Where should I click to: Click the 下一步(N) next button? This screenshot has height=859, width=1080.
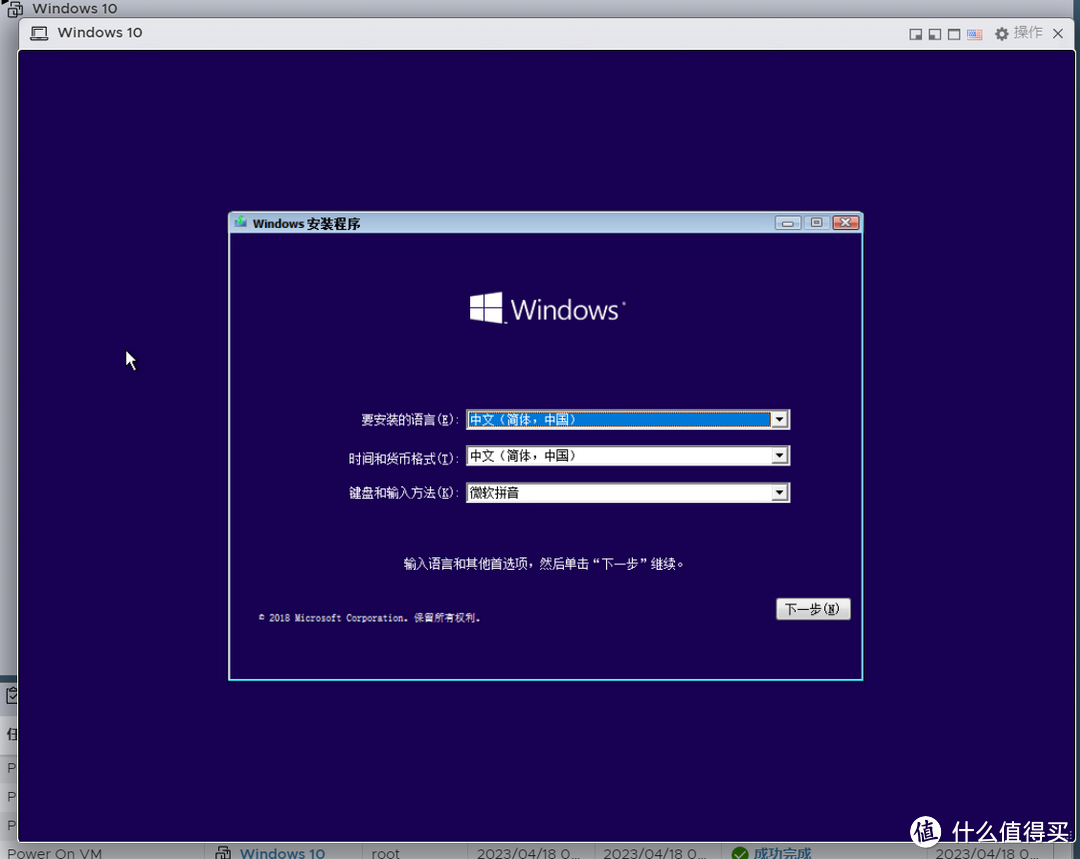pyautogui.click(x=813, y=609)
